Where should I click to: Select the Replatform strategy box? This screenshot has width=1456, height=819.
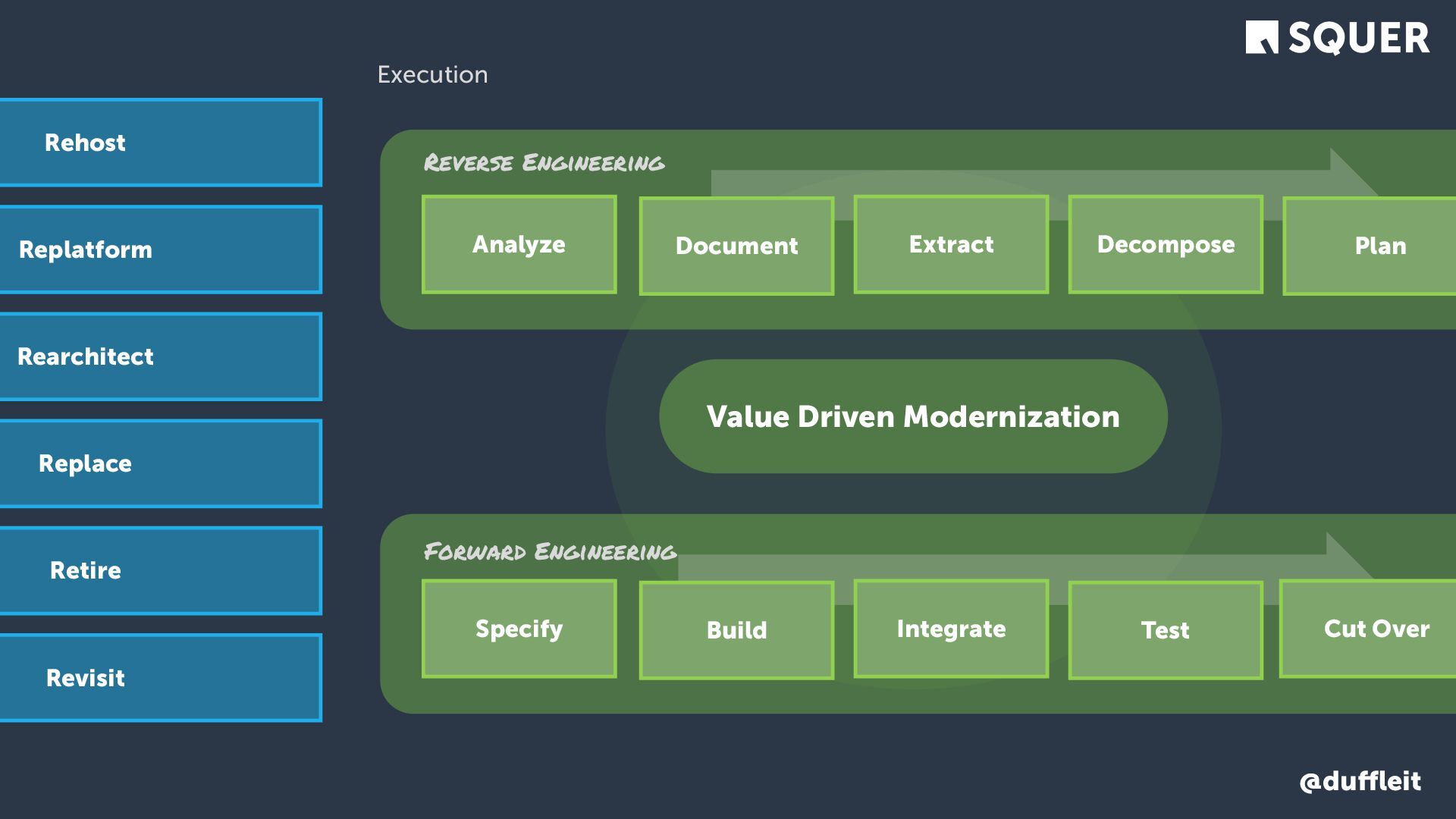click(x=160, y=249)
